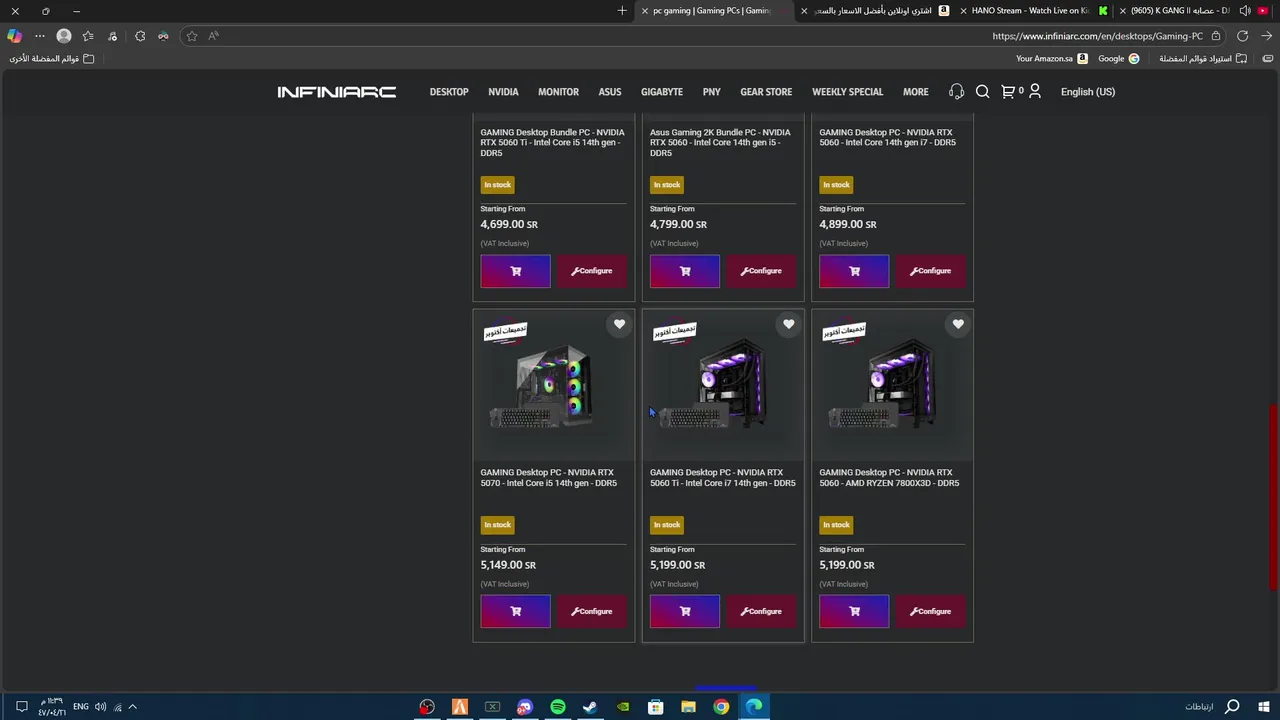
Task: Reload the page
Action: pyautogui.click(x=1242, y=36)
